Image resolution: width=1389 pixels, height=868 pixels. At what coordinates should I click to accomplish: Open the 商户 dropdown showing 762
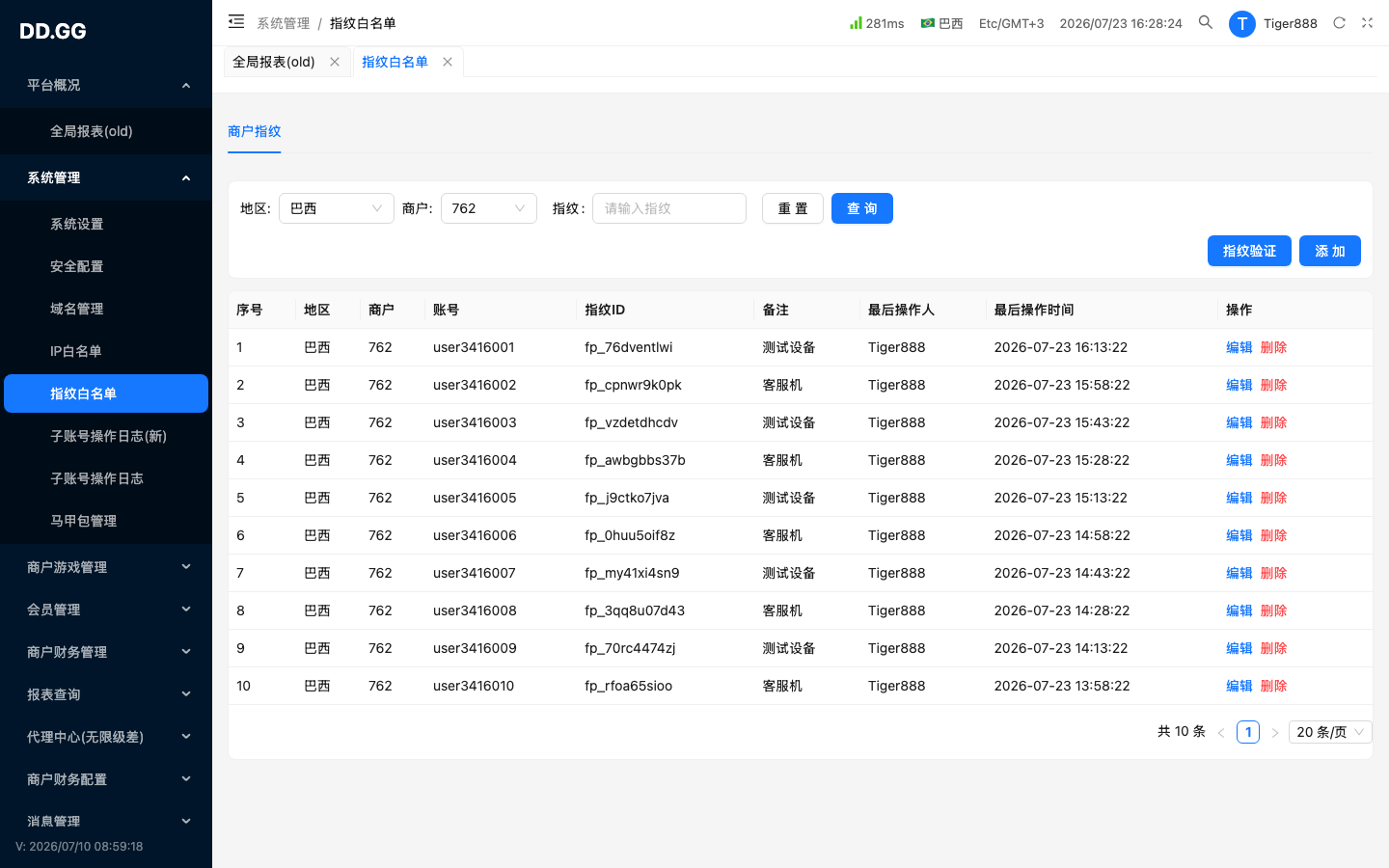[488, 208]
